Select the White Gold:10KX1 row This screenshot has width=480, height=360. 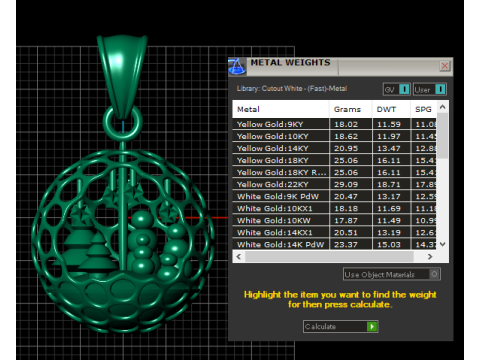334,208
